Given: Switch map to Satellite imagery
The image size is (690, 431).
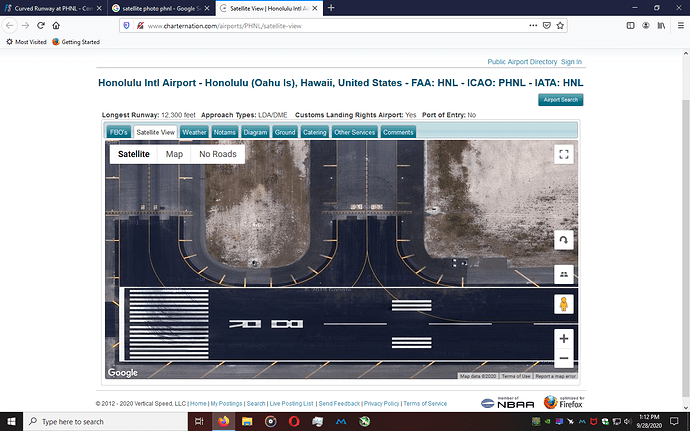Looking at the screenshot, I should (x=133, y=154).
